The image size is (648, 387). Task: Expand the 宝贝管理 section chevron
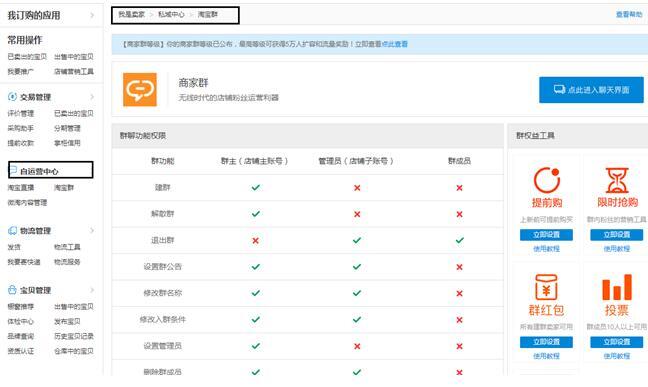(92, 290)
